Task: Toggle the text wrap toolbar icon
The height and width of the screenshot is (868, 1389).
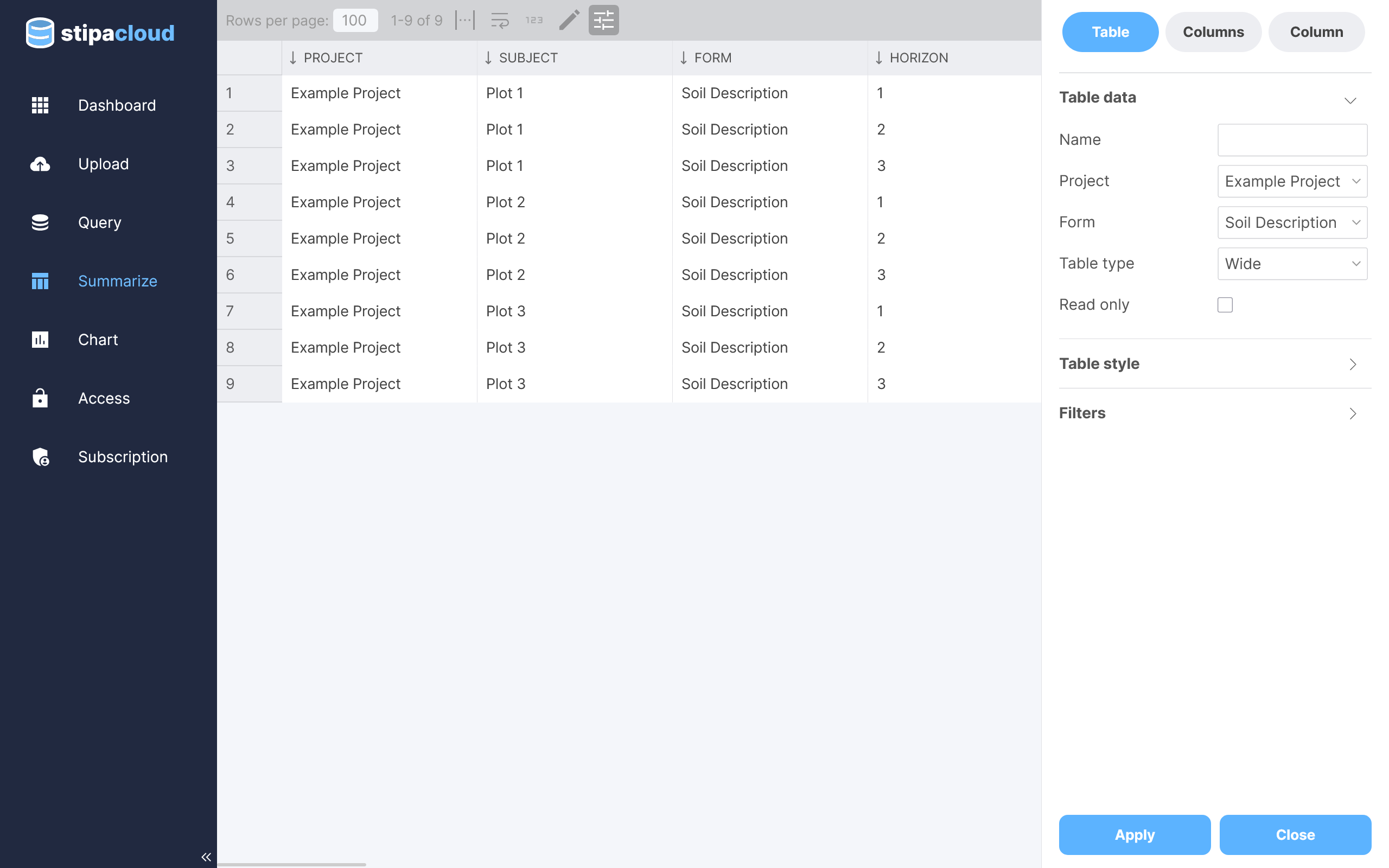Action: point(499,20)
